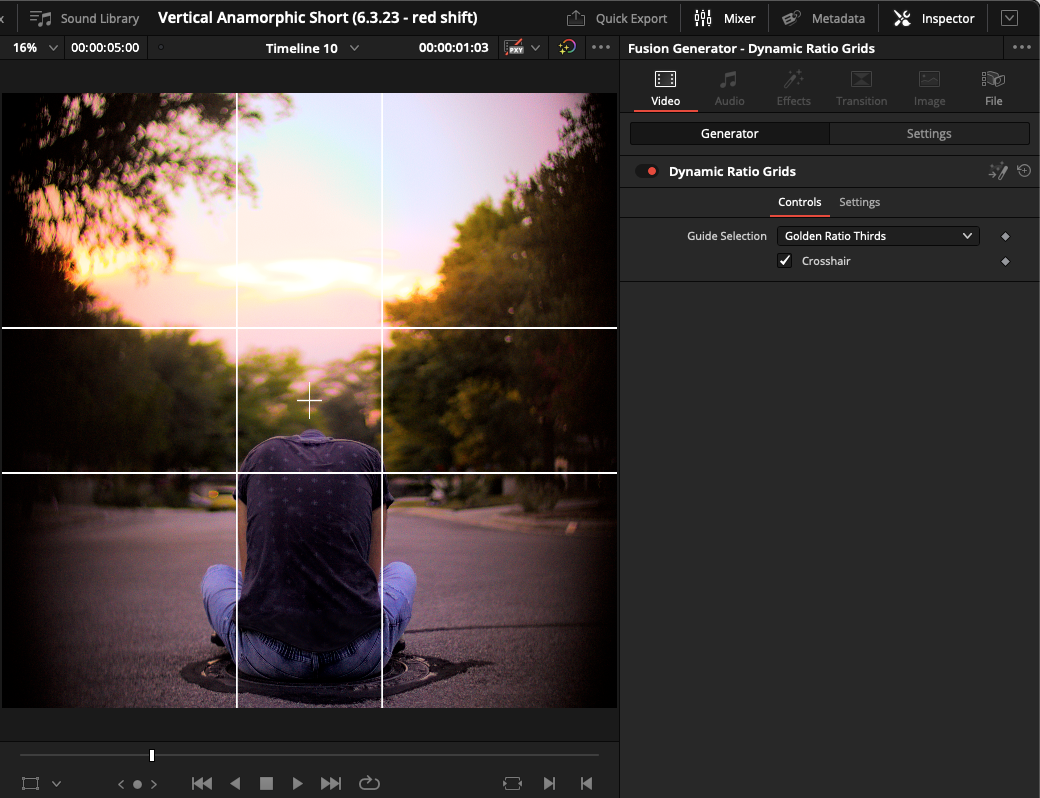
Task: Go to next marker arrow
Action: tap(154, 784)
